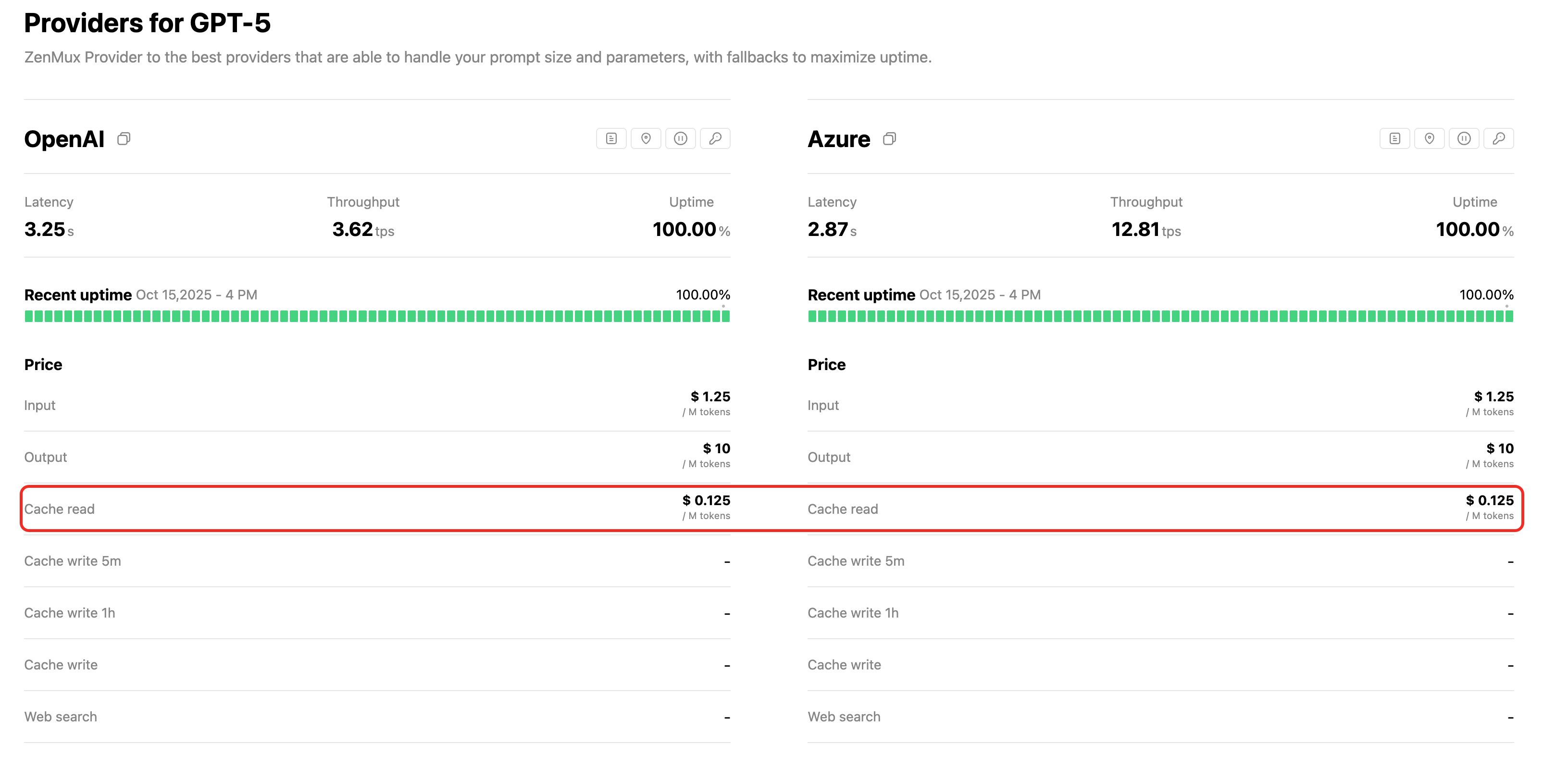The width and height of the screenshot is (1568, 768).
Task: Click Azure's key icon
Action: click(1499, 139)
